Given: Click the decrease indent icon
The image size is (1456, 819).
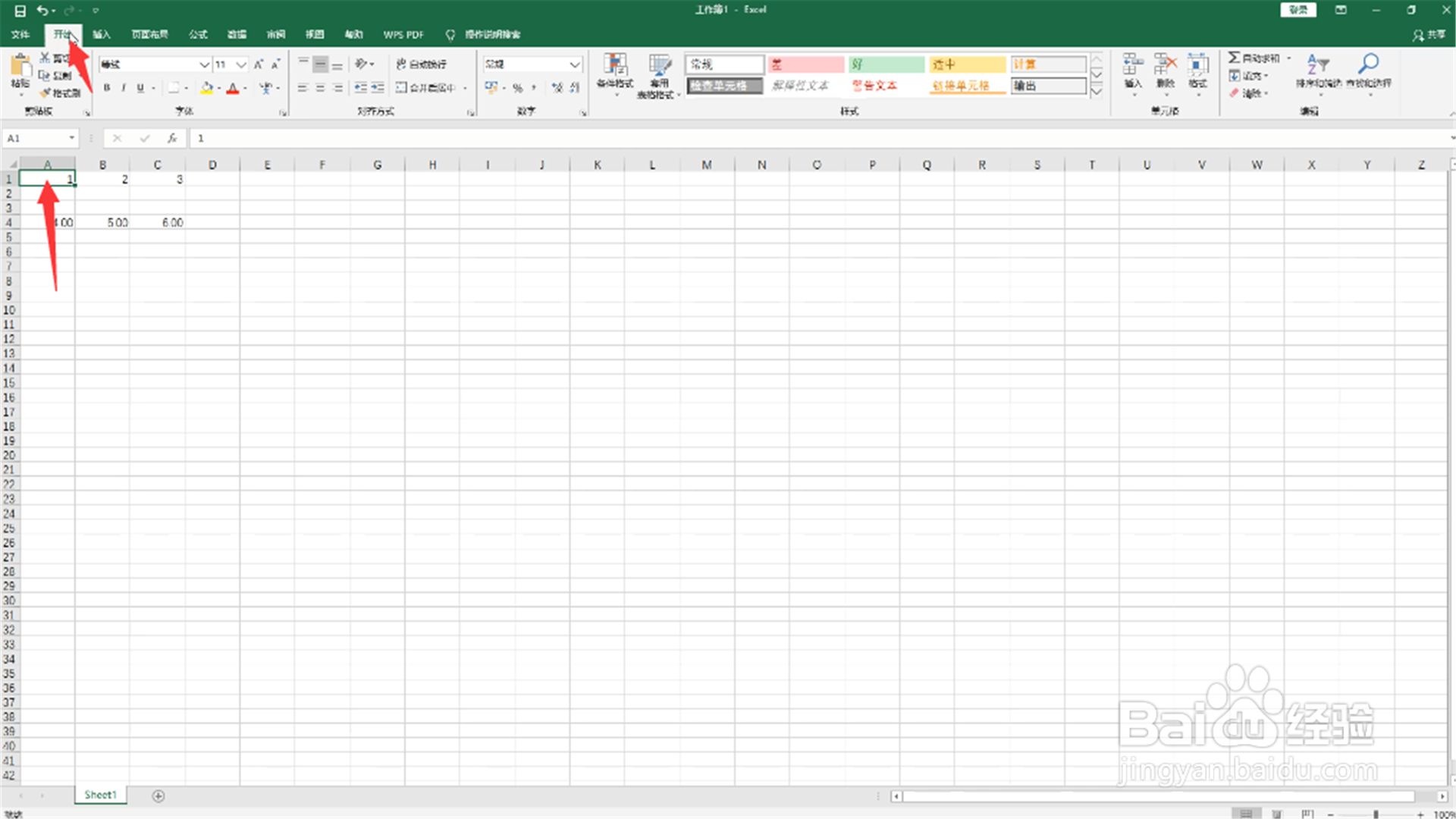Looking at the screenshot, I should click(x=361, y=88).
